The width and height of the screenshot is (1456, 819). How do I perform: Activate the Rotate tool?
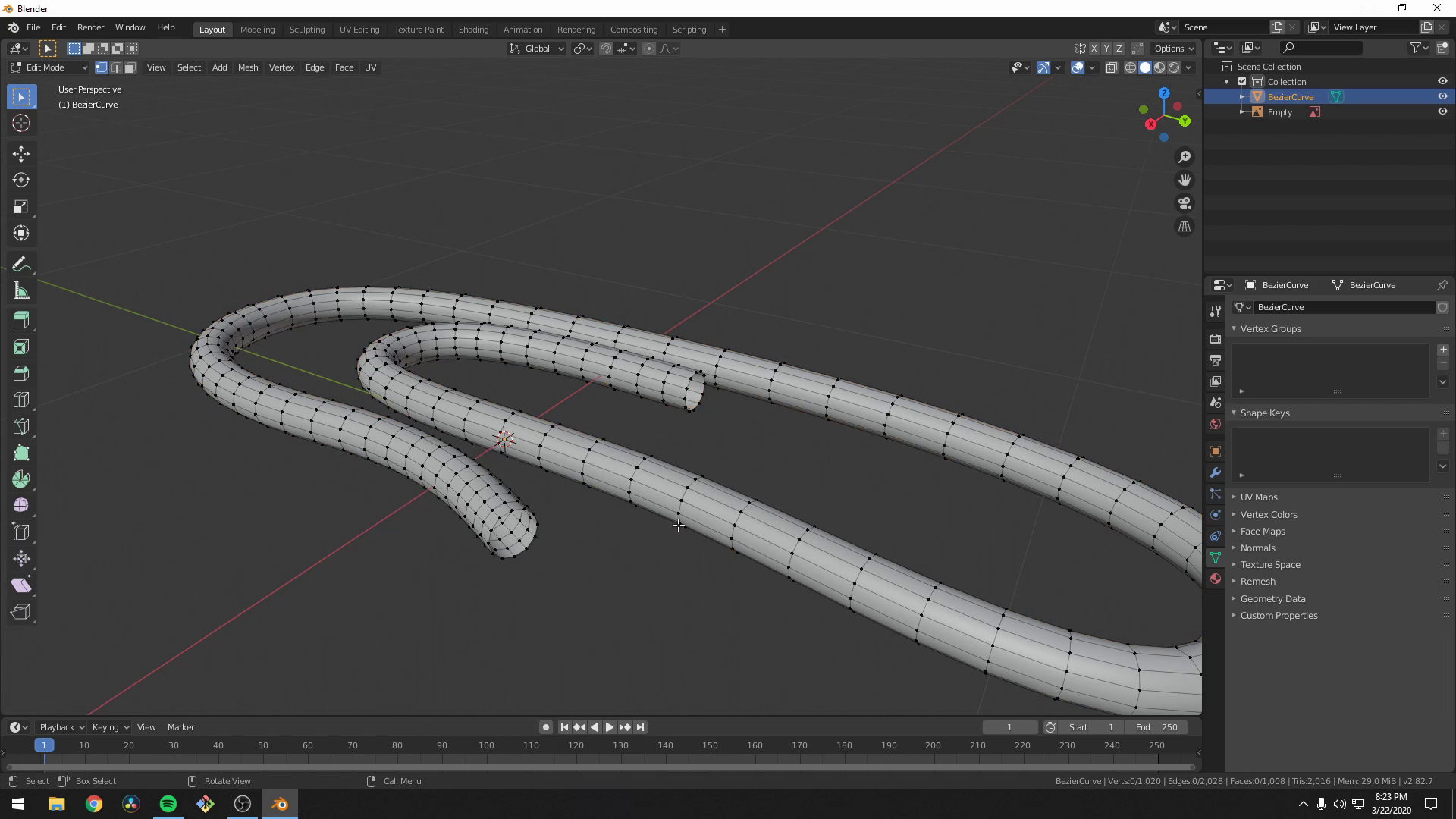coord(21,180)
